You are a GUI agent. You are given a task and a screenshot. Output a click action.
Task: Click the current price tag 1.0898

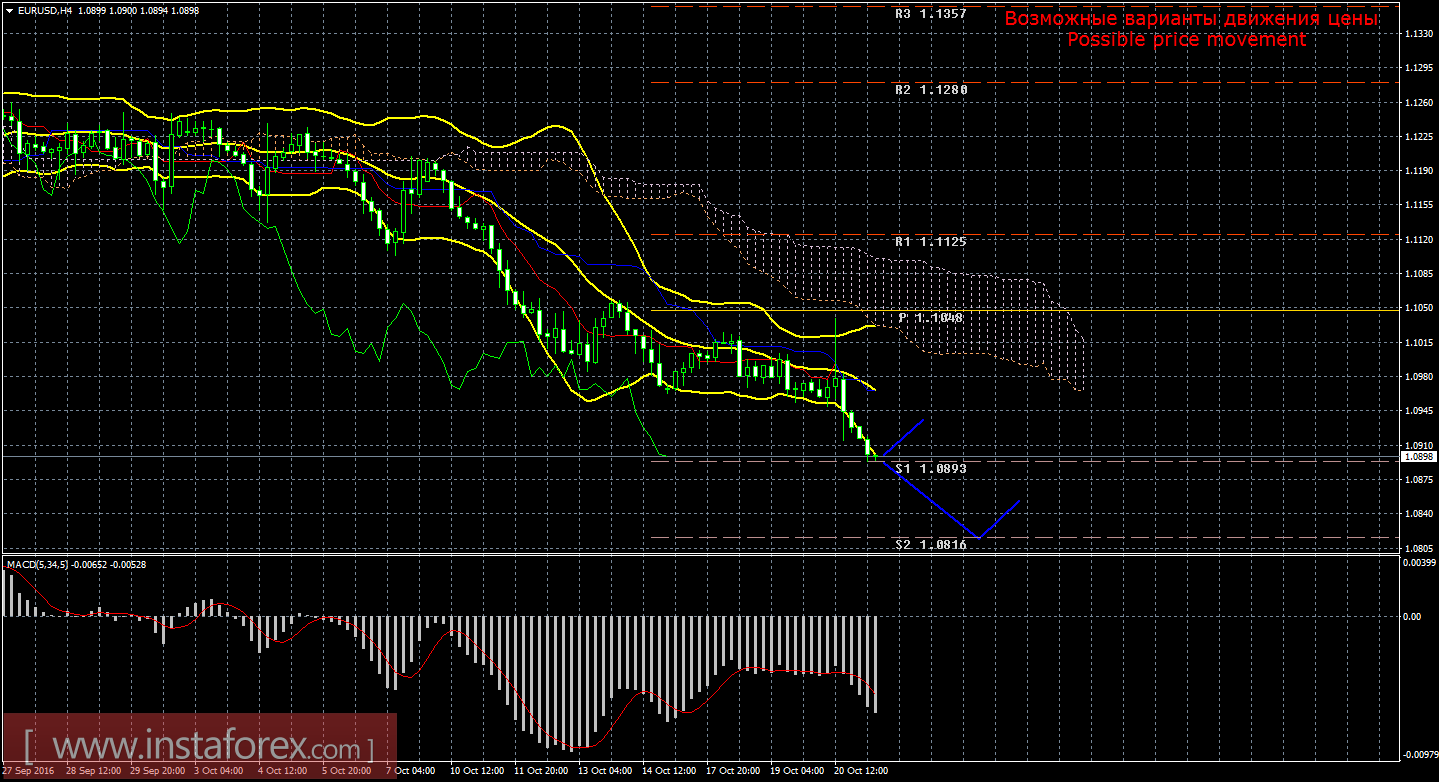[1417, 457]
